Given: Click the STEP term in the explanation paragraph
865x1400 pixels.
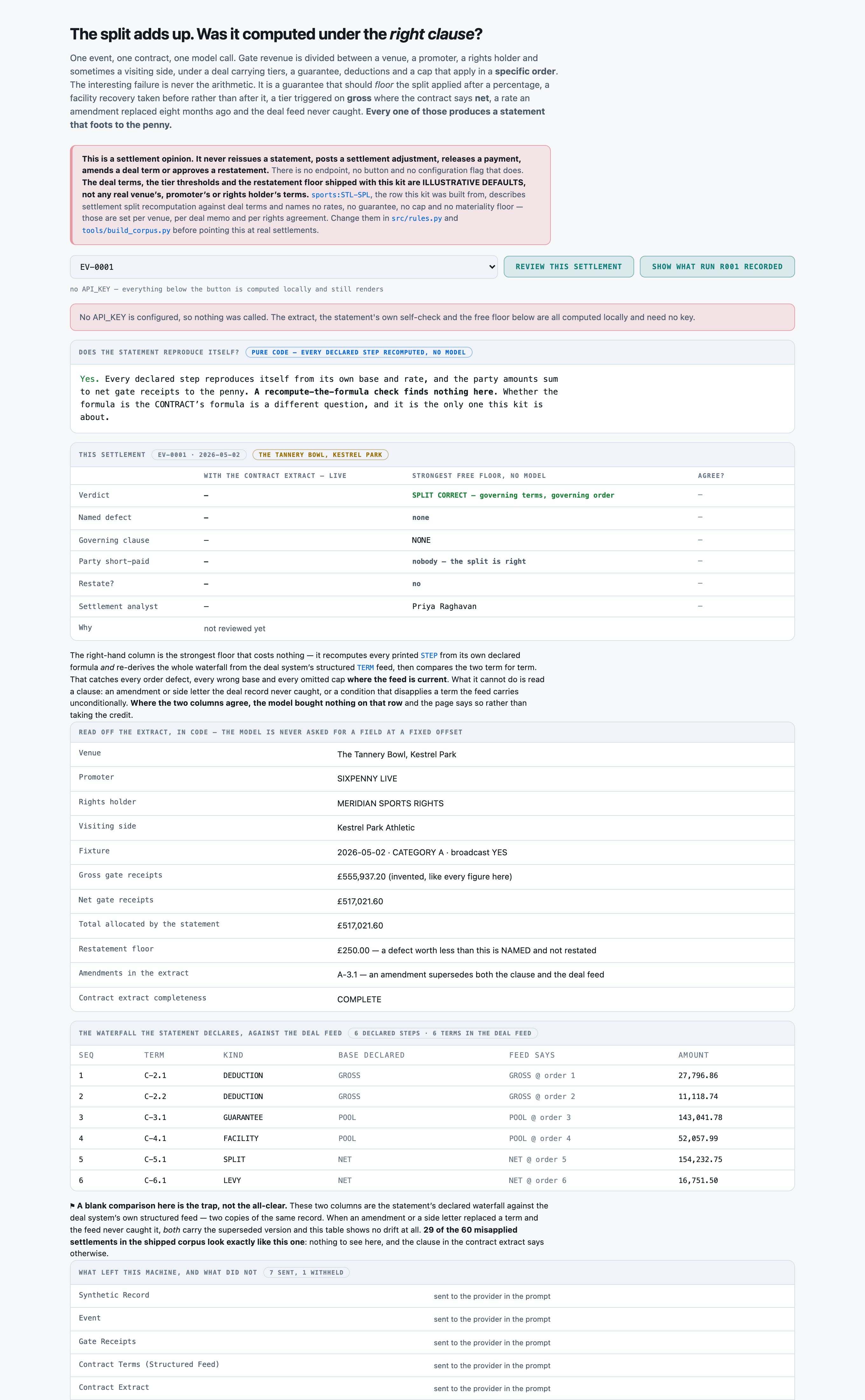Looking at the screenshot, I should [429, 655].
